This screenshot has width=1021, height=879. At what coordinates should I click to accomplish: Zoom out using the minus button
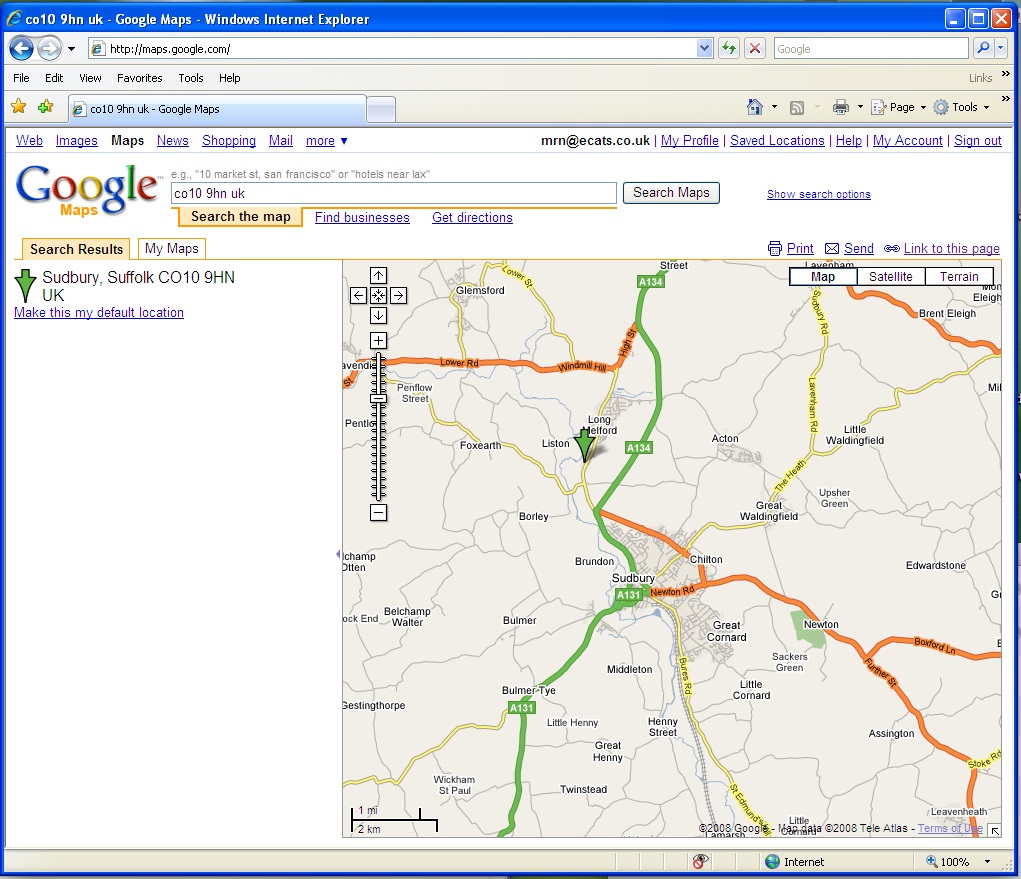tap(378, 513)
